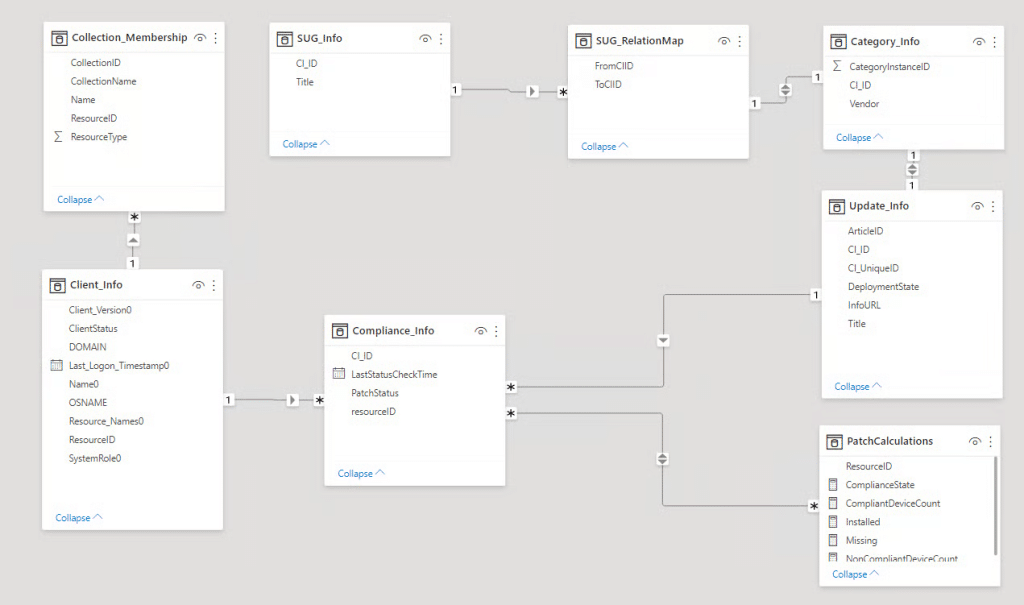The height and width of the screenshot is (605, 1024).
Task: Toggle visibility eye on the Category_Info table
Action: point(978,42)
